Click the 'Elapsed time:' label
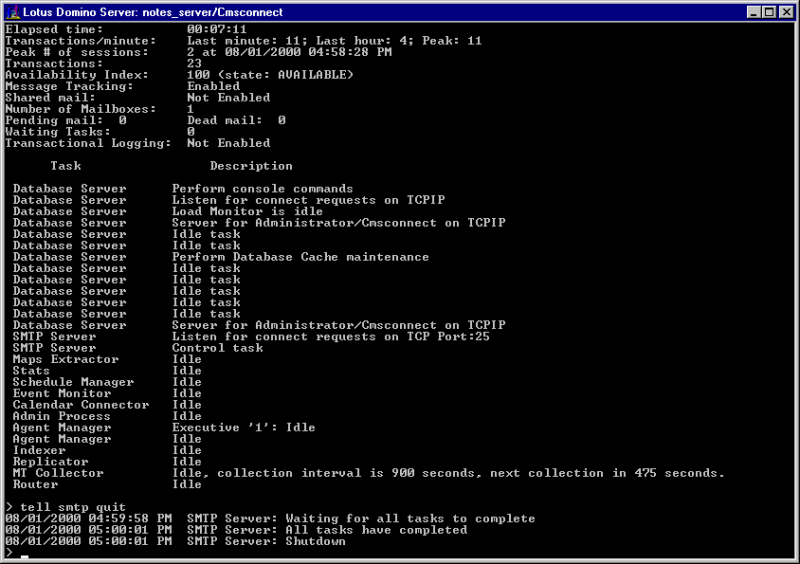 click(x=54, y=29)
